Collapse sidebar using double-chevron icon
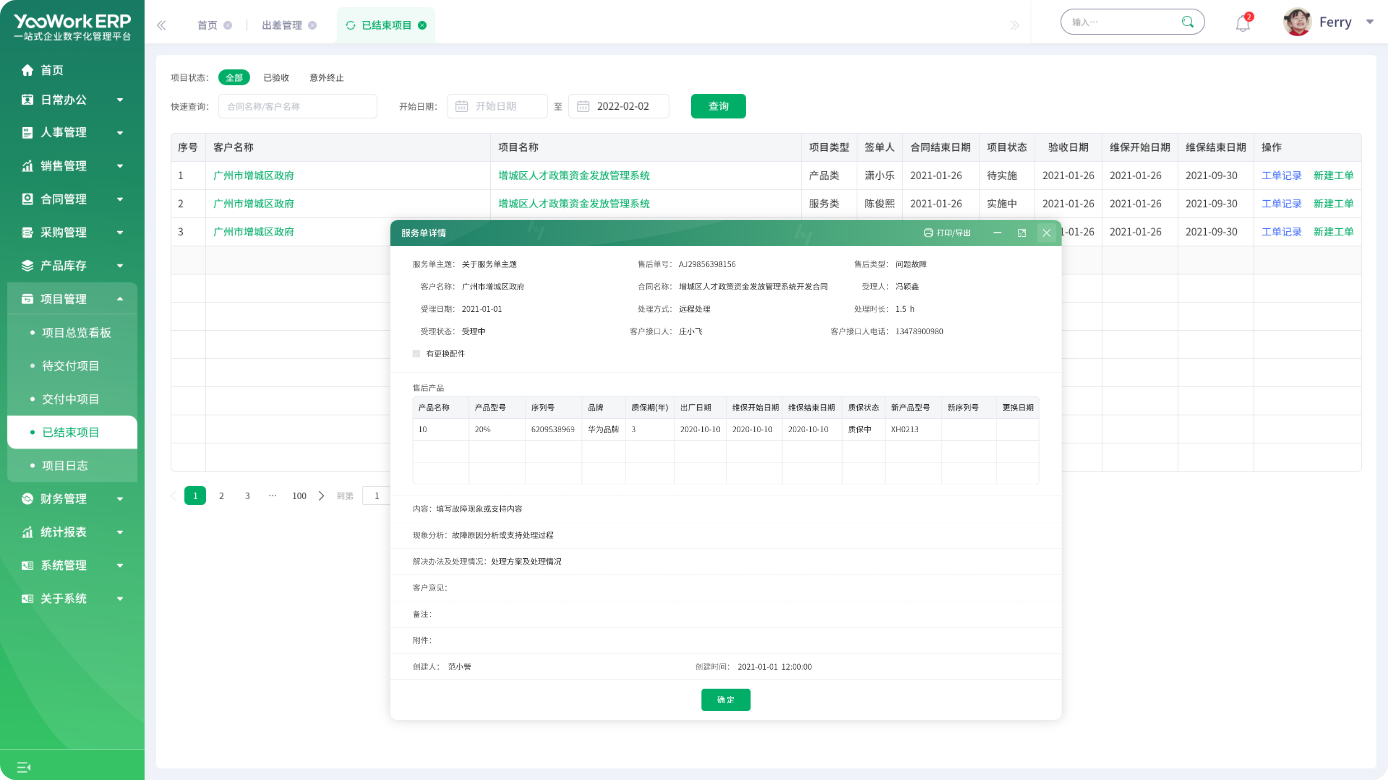 (161, 25)
